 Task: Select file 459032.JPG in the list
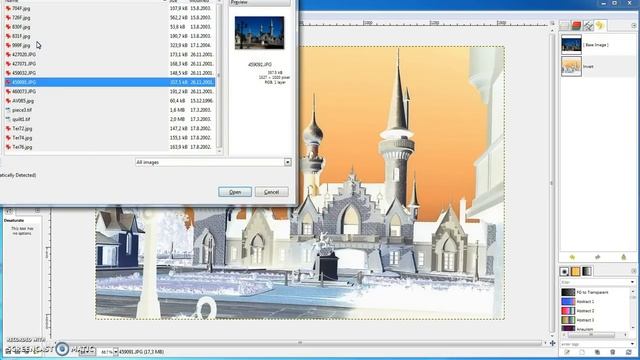109,73
